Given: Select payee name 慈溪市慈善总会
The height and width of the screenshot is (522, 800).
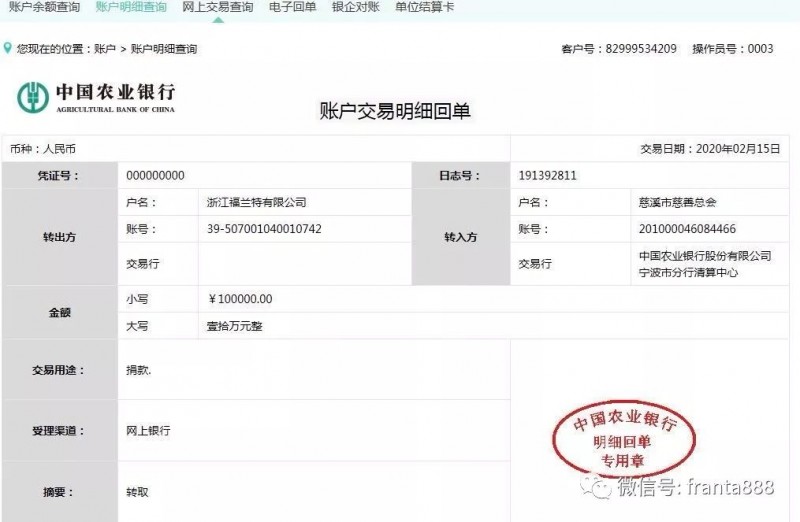Looking at the screenshot, I should tap(678, 203).
